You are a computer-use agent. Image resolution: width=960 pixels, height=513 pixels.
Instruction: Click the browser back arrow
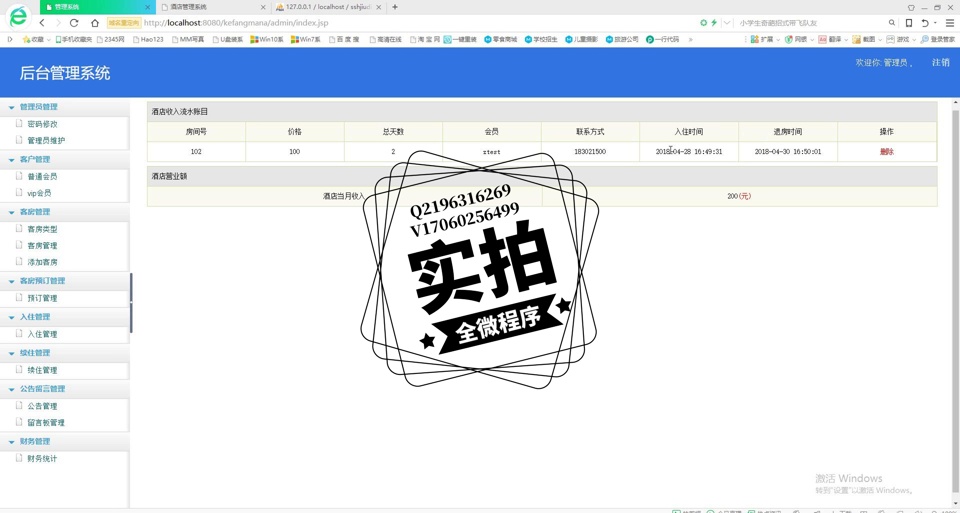click(42, 23)
